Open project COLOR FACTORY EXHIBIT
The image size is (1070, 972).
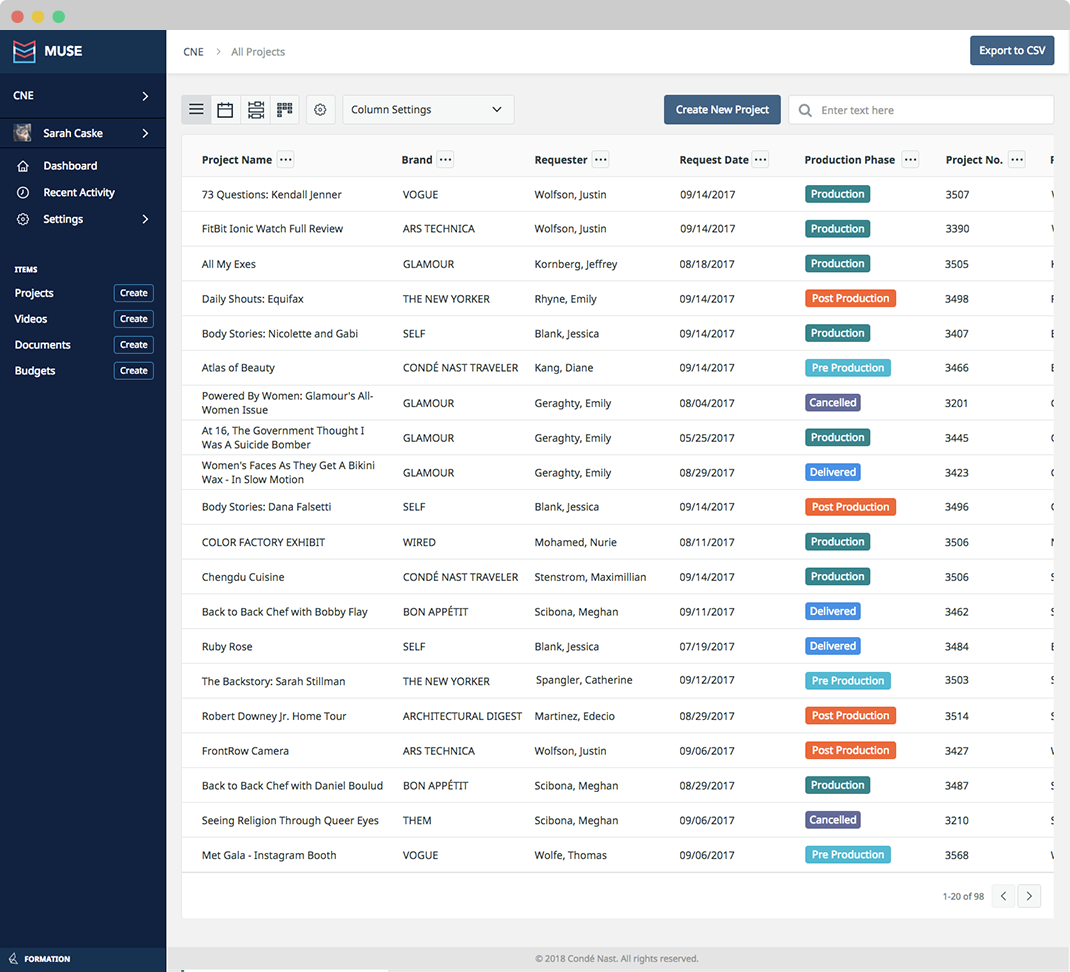point(263,542)
